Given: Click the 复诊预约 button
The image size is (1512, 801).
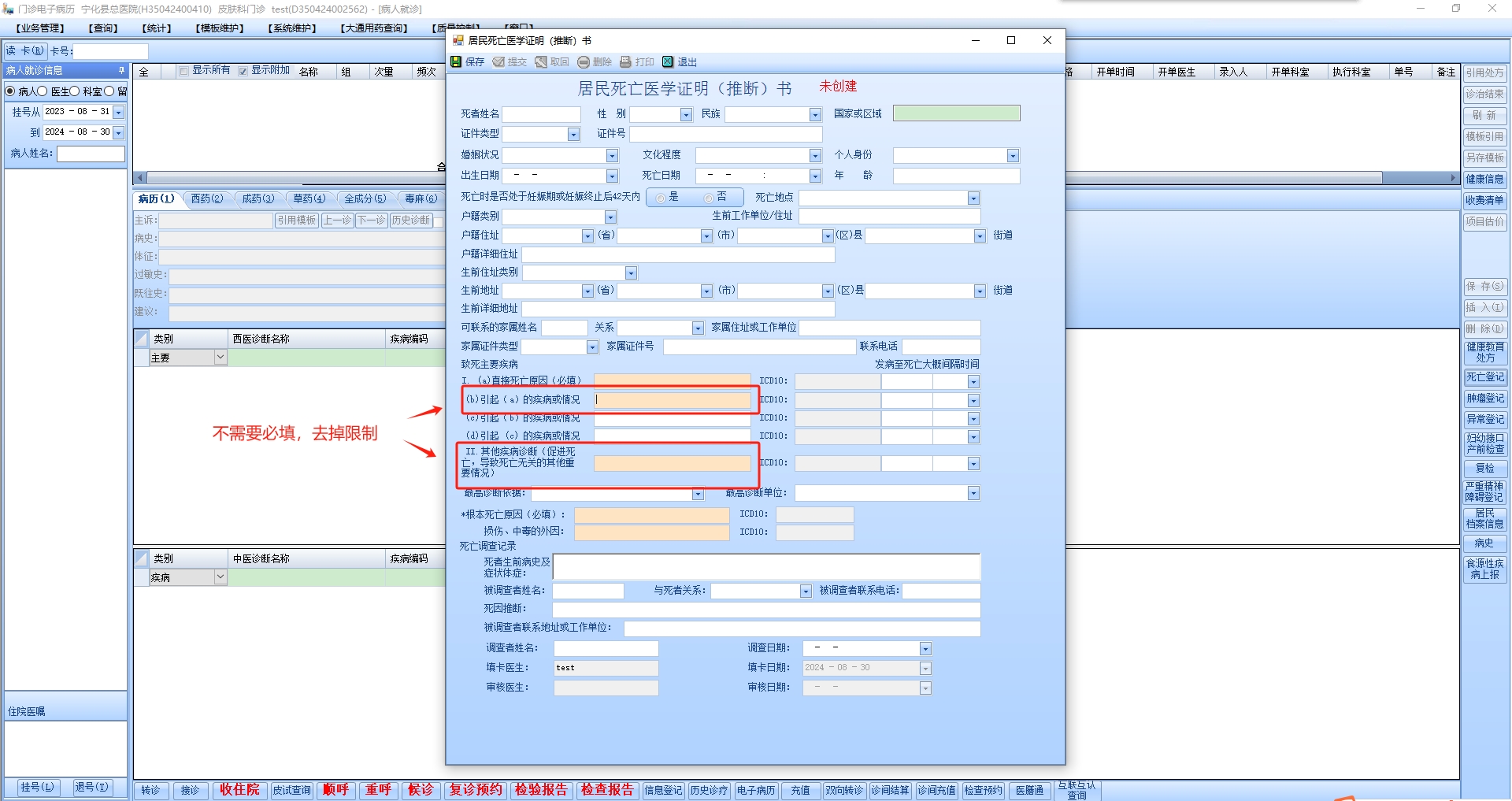Looking at the screenshot, I should [x=476, y=789].
